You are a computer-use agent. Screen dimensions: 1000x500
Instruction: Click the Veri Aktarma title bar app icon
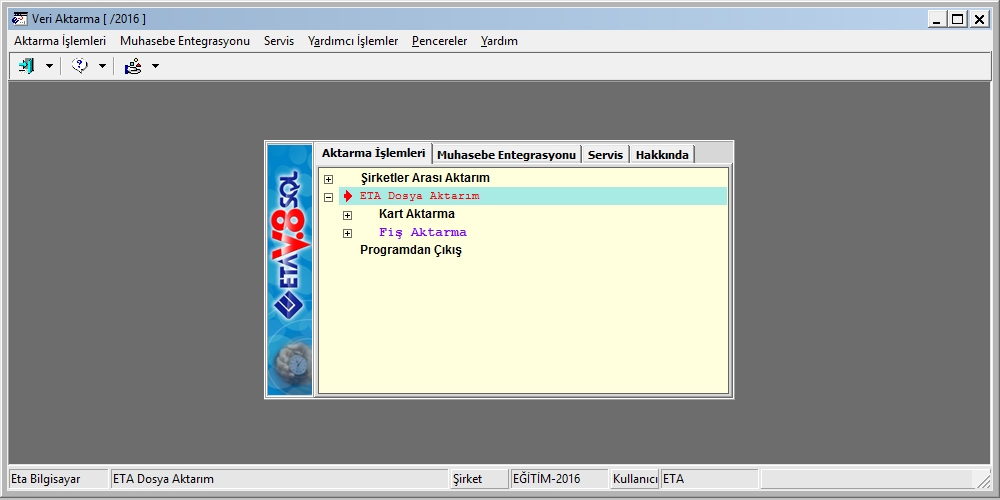pyautogui.click(x=19, y=18)
